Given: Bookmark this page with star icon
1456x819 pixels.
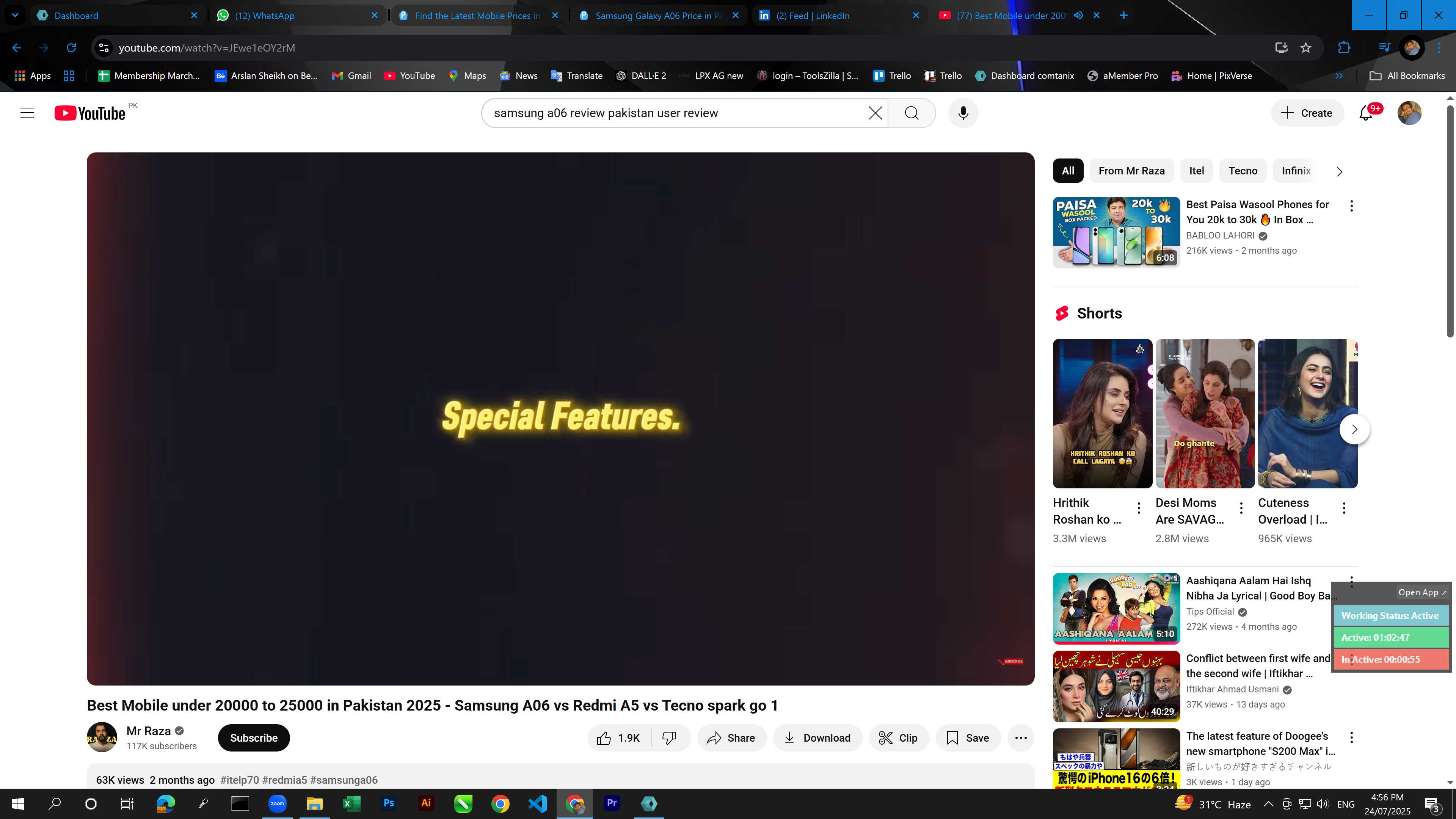Looking at the screenshot, I should [x=1305, y=48].
